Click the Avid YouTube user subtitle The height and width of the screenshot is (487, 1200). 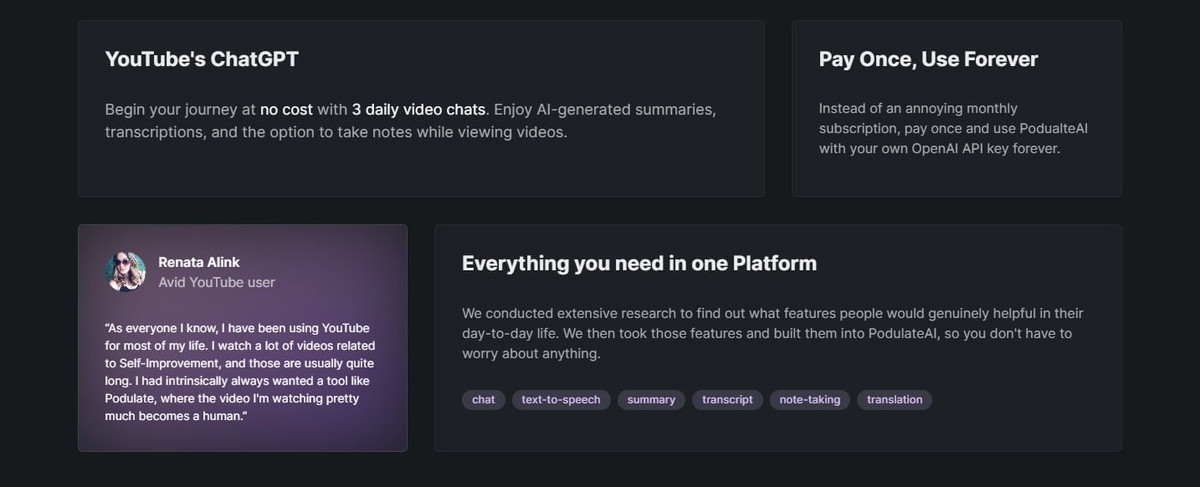[x=216, y=283]
